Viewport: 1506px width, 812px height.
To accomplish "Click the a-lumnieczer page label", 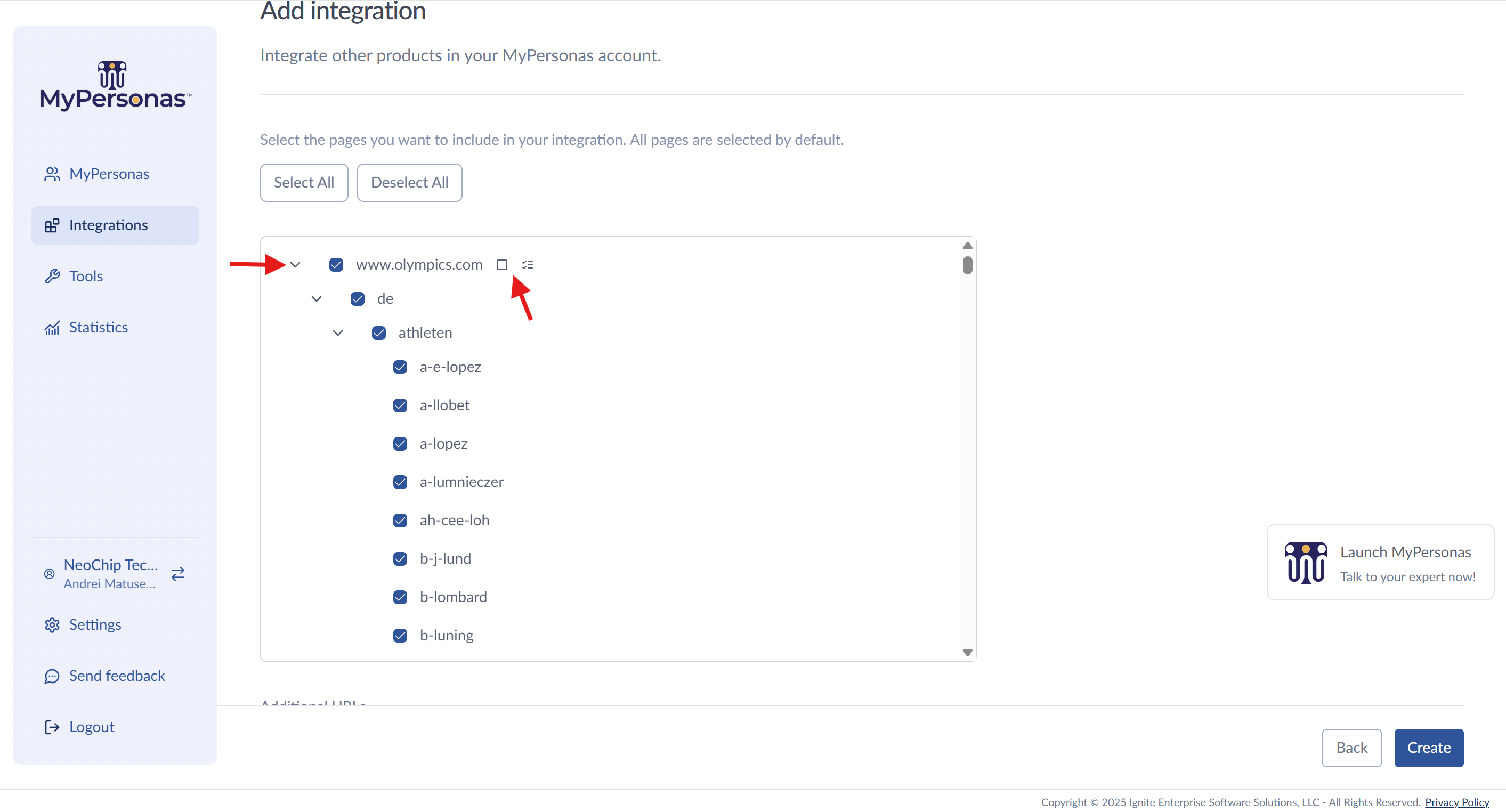I will coord(461,482).
